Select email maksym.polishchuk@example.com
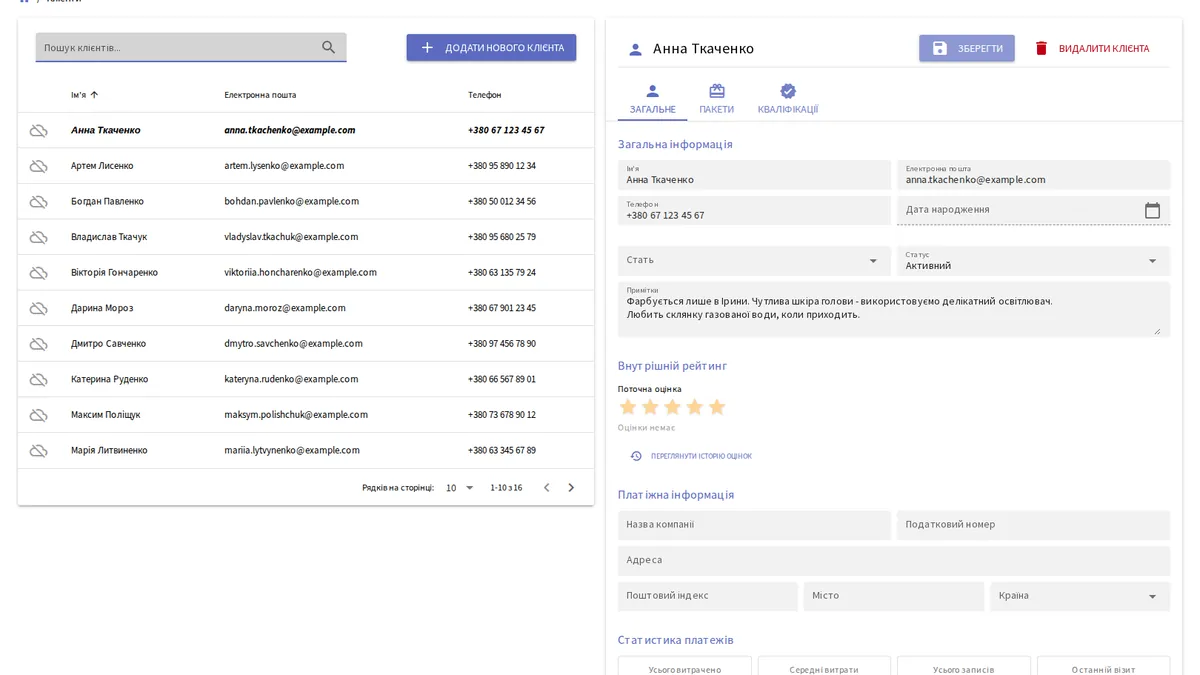 (x=296, y=415)
